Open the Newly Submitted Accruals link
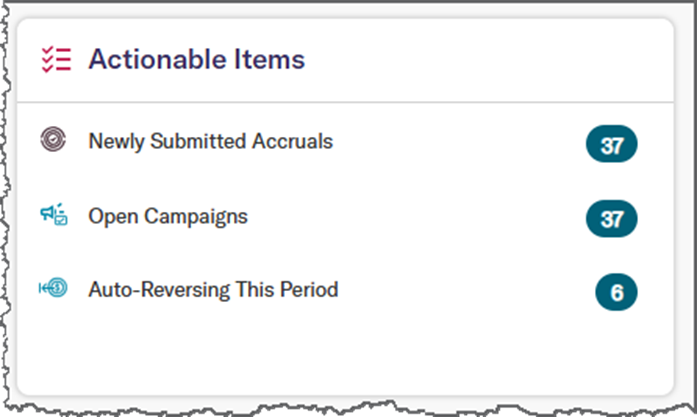697x417 pixels. click(211, 141)
